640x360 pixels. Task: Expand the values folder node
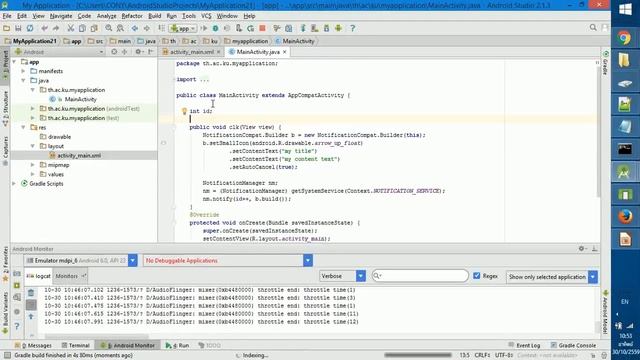tap(33, 174)
